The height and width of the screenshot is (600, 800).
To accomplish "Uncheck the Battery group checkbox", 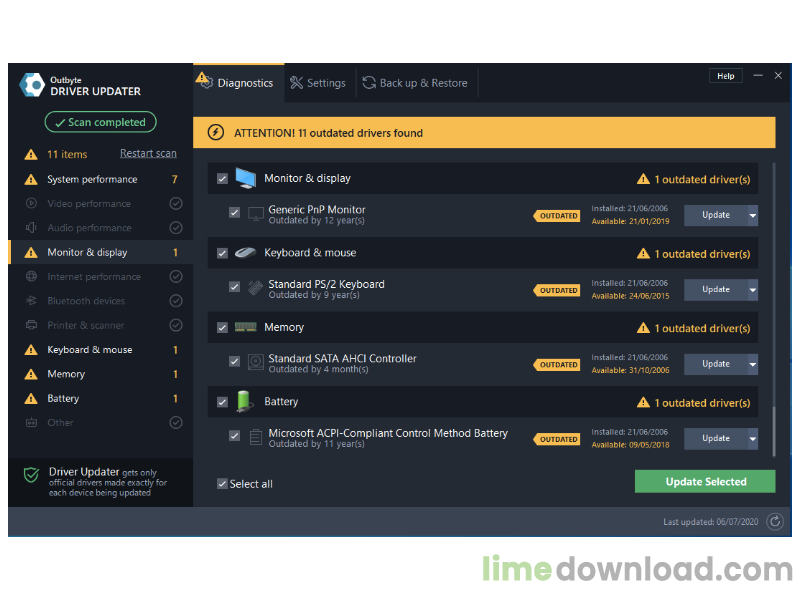I will (222, 402).
